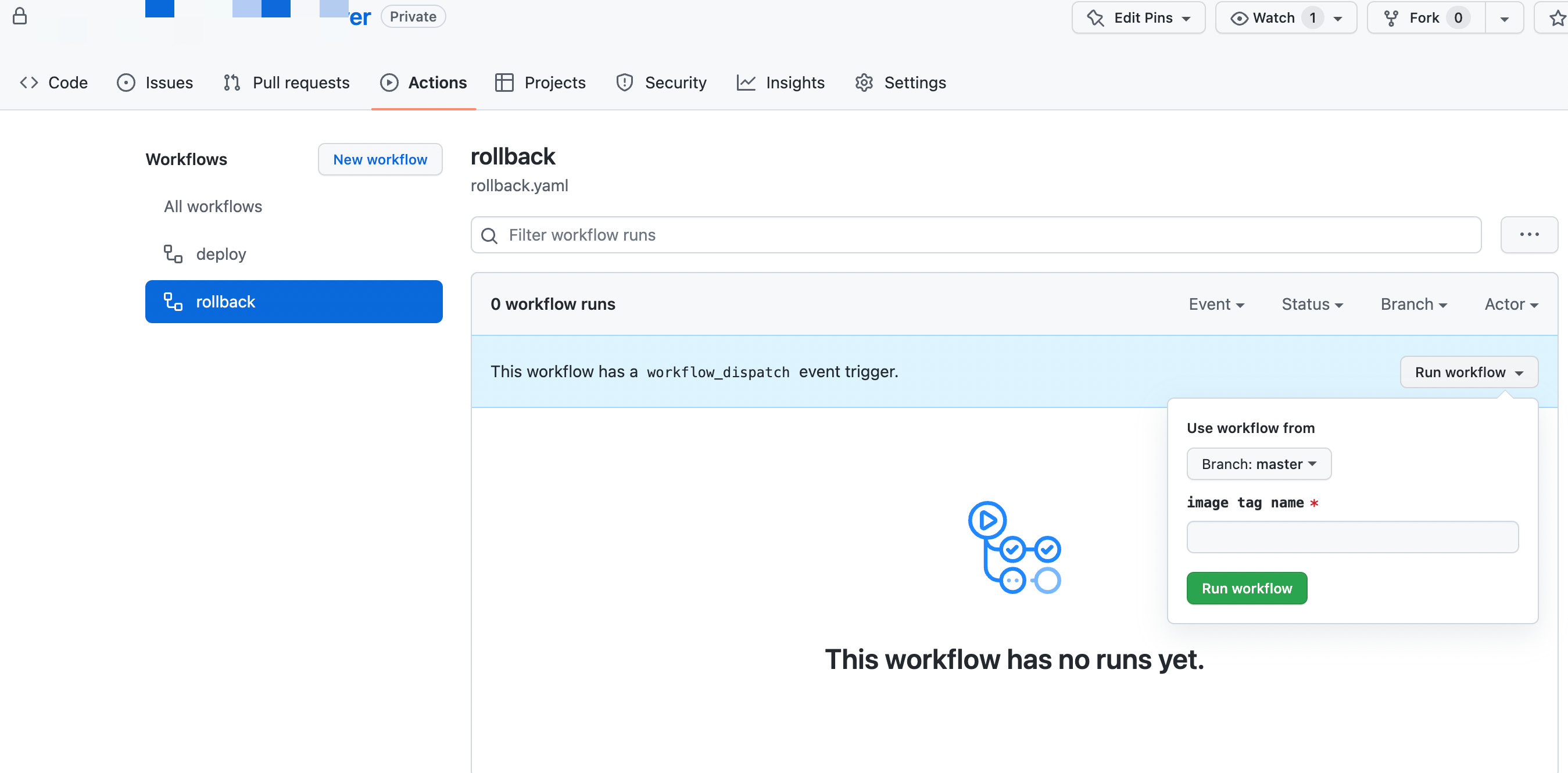Open Branch: master selector dropdown
The width and height of the screenshot is (1568, 773).
(1258, 464)
